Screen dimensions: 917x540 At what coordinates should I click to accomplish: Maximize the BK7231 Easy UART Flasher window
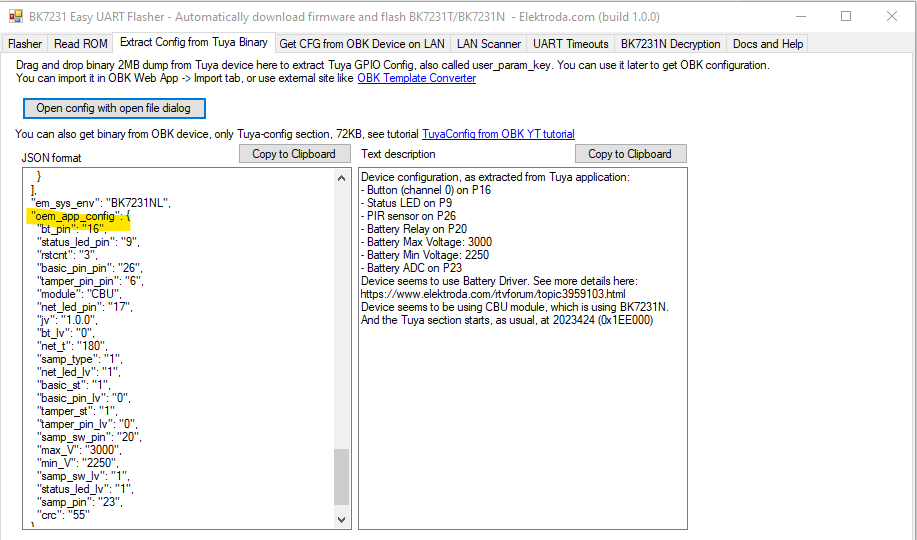coord(846,16)
